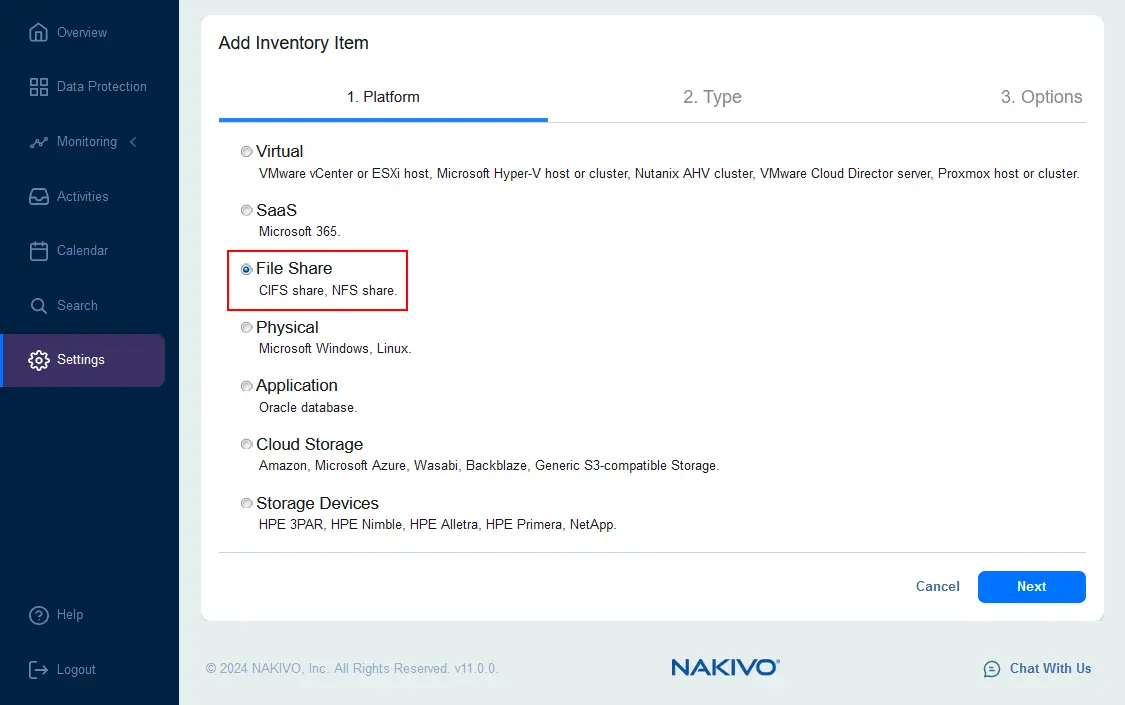Click the Application label text

(296, 385)
